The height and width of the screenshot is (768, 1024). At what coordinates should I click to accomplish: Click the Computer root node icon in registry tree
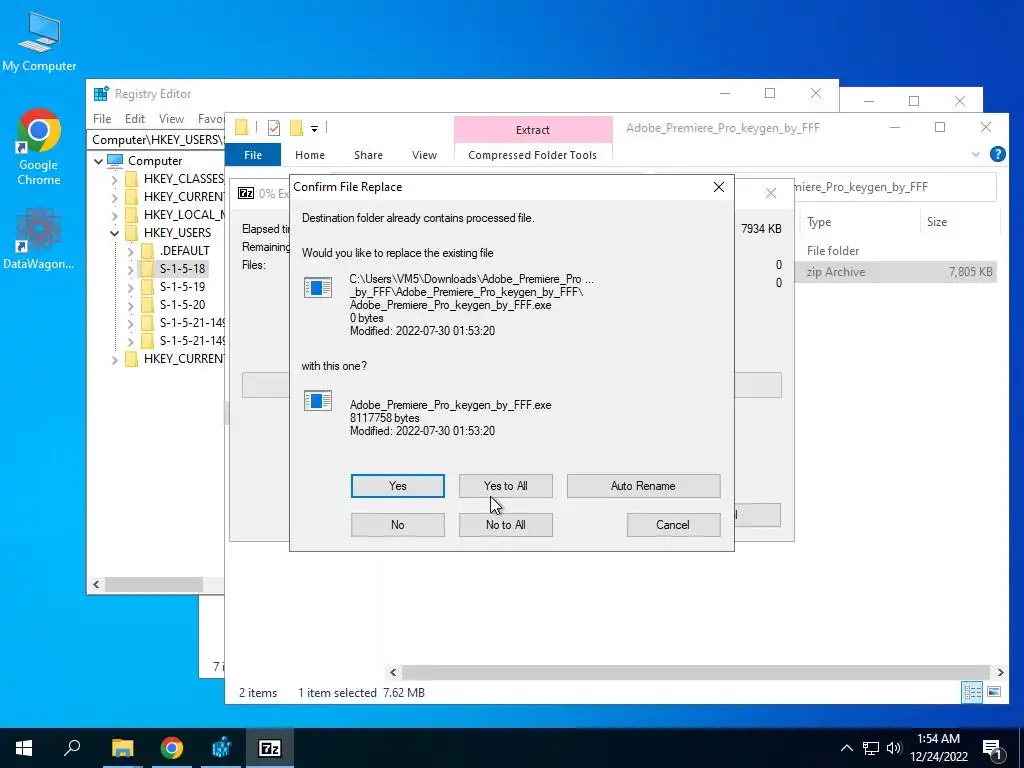[x=115, y=161]
